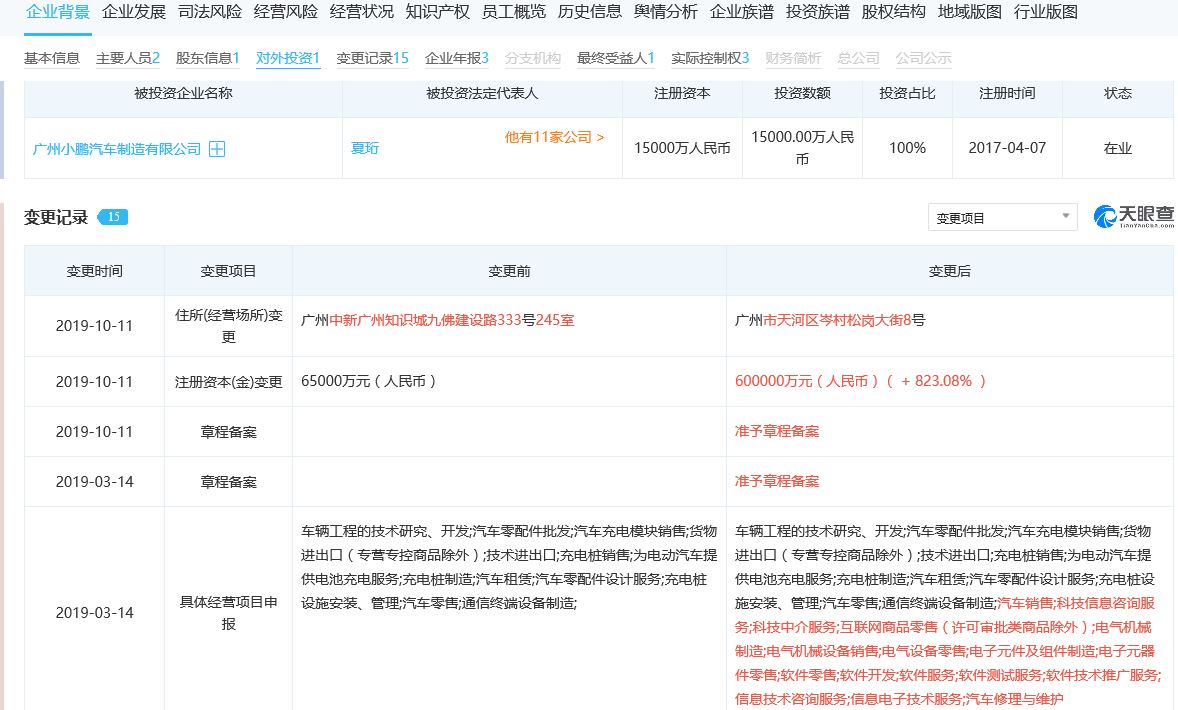Jump to the 变更记录 sub-tab

tap(372, 58)
